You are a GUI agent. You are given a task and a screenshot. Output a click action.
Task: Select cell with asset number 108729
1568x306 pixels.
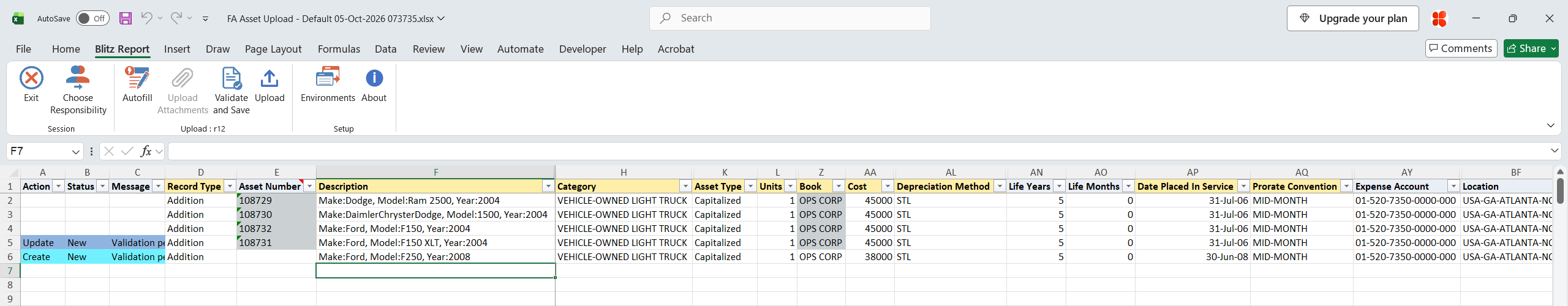point(276,201)
